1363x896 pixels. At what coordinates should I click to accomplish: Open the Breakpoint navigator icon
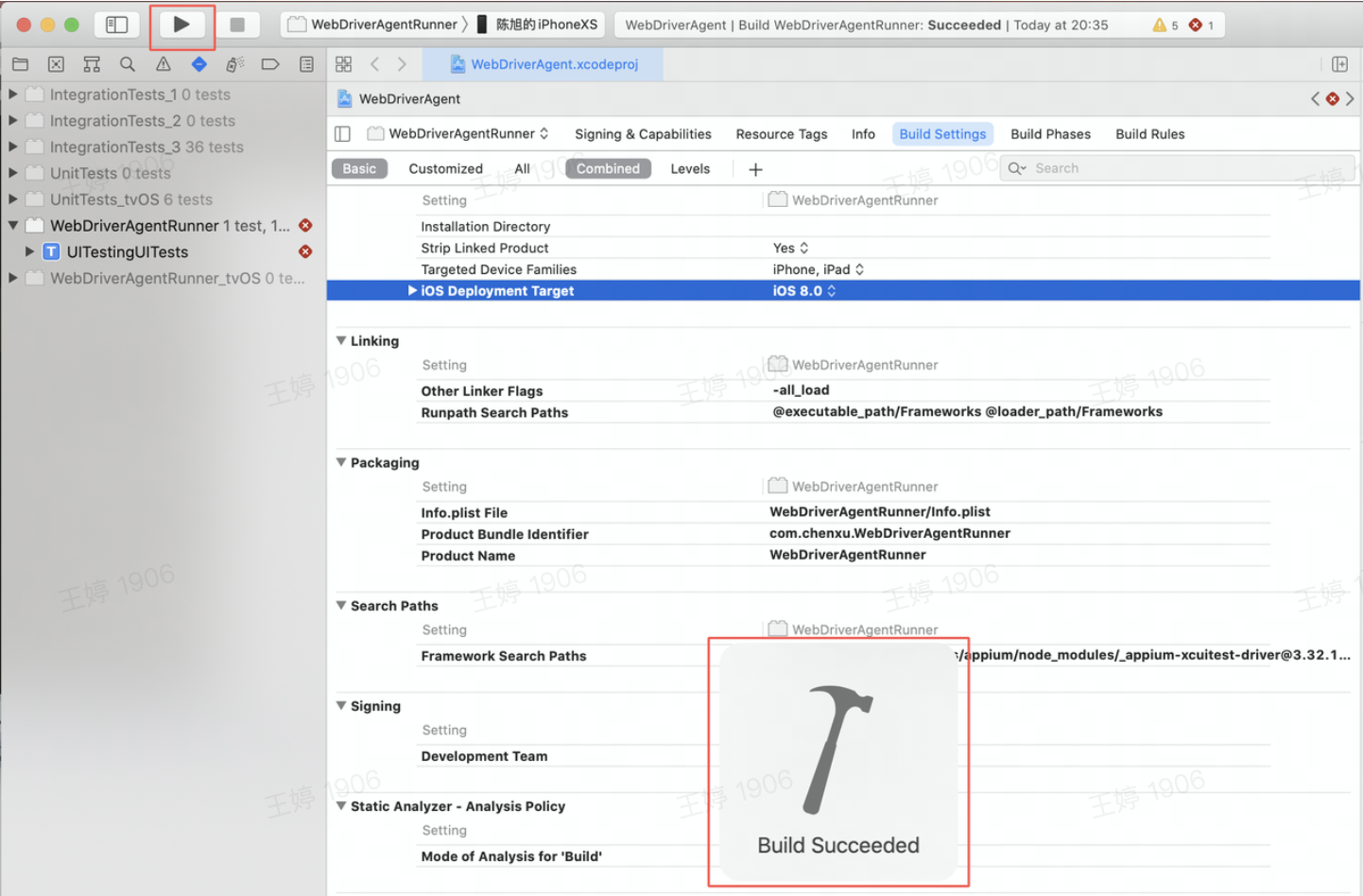270,64
